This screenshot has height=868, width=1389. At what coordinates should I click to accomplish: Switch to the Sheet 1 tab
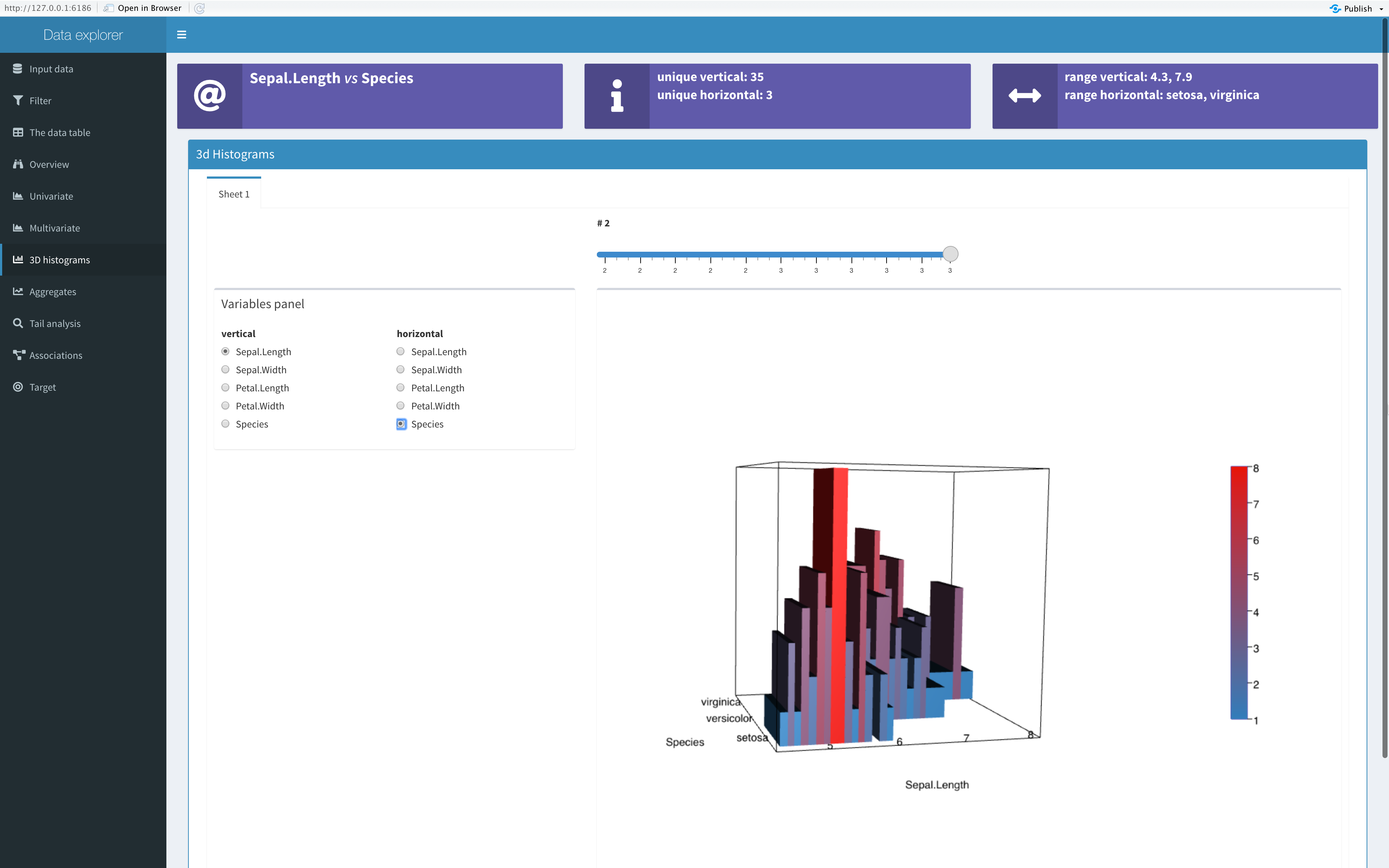[234, 194]
